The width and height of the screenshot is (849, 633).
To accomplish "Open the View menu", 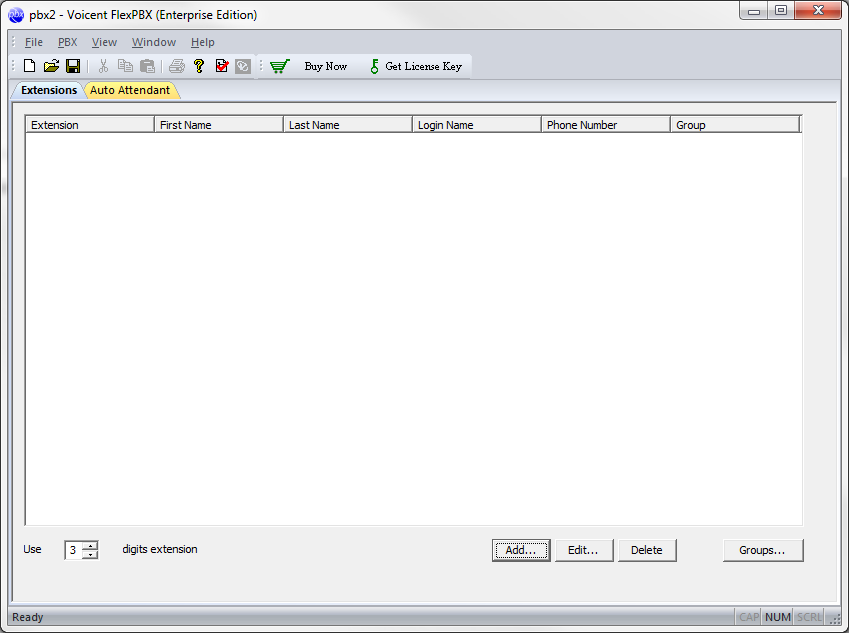I will (104, 42).
